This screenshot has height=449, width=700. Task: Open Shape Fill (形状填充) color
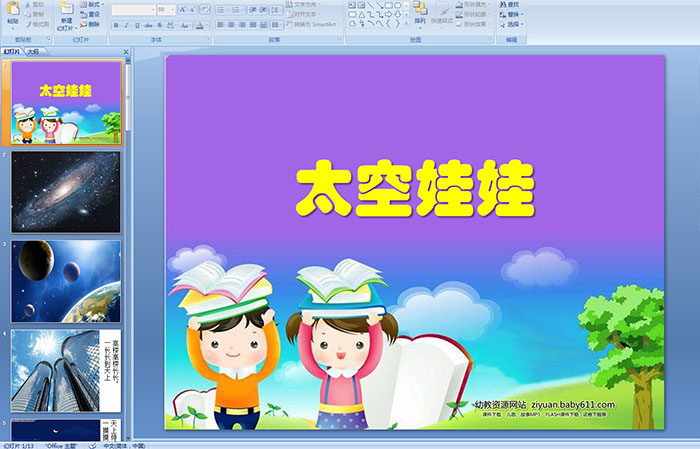coord(473,4)
